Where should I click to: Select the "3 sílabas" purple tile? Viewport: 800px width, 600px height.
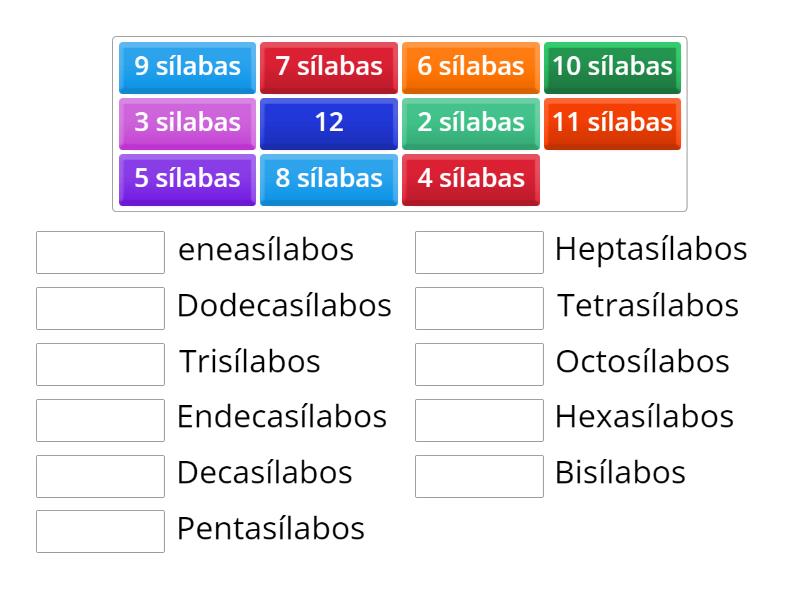pos(186,123)
